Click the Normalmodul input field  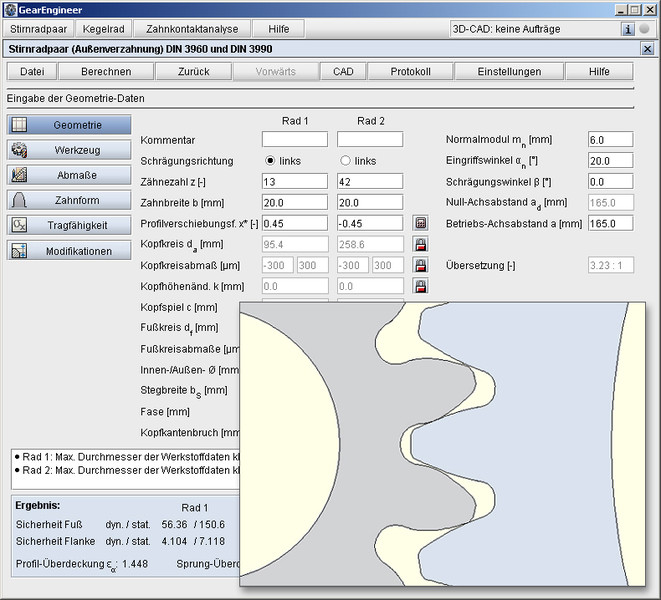(x=610, y=140)
